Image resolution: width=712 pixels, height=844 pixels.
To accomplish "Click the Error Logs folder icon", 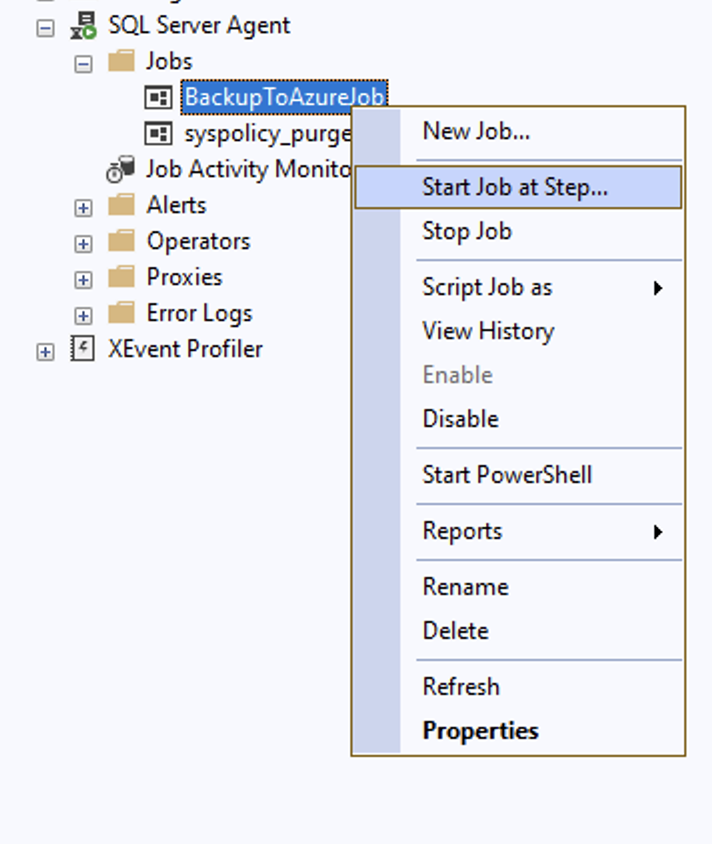I will (x=121, y=313).
